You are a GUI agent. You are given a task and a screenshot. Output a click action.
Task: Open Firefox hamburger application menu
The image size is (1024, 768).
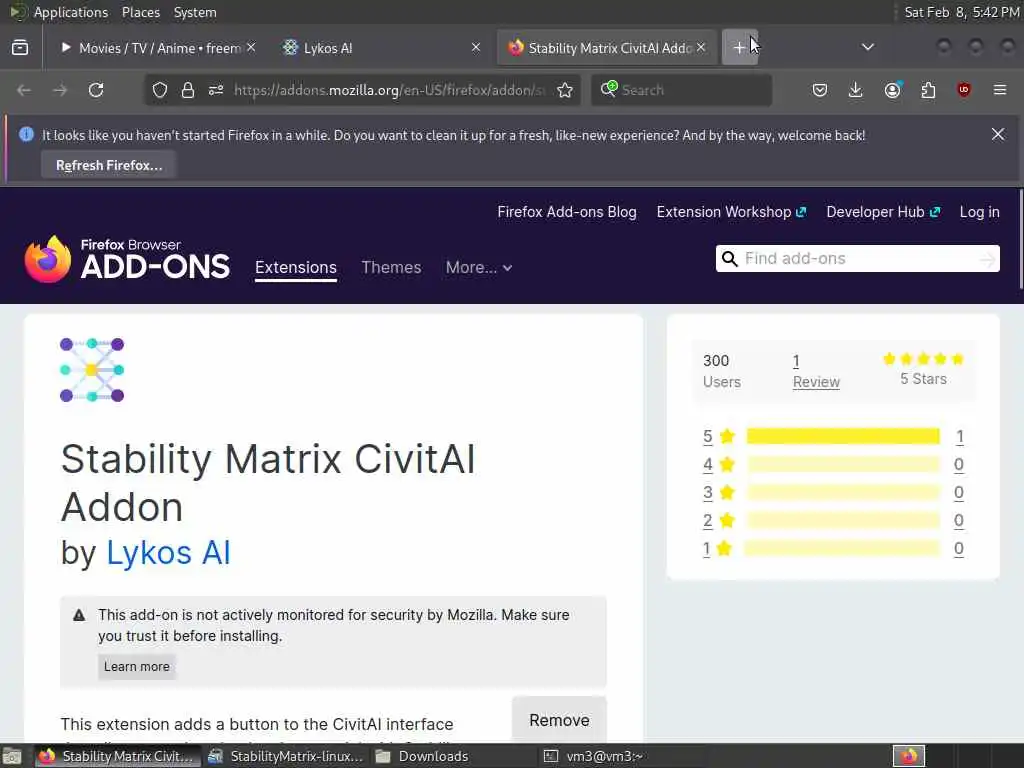pyautogui.click(x=1000, y=90)
